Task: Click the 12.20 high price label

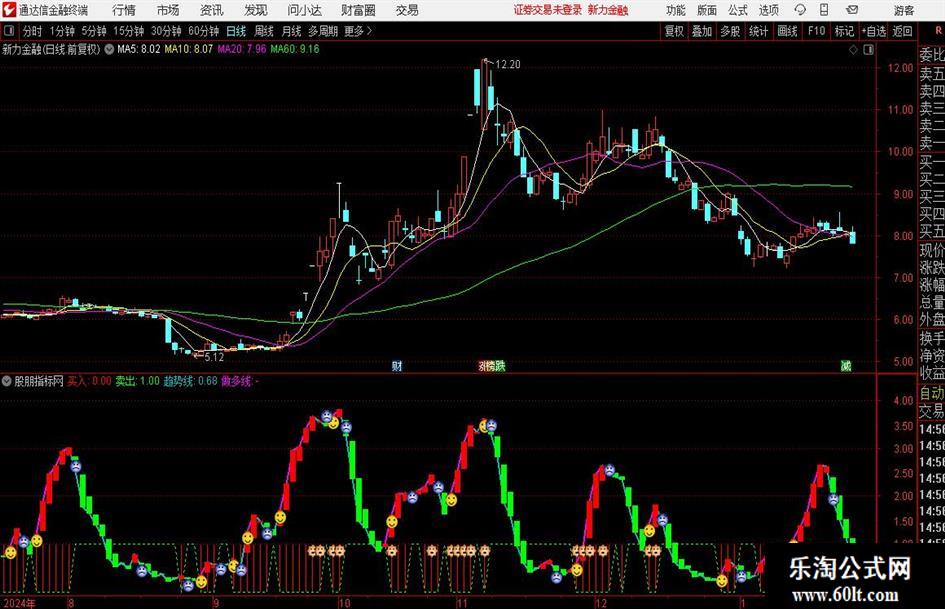Action: pos(507,64)
